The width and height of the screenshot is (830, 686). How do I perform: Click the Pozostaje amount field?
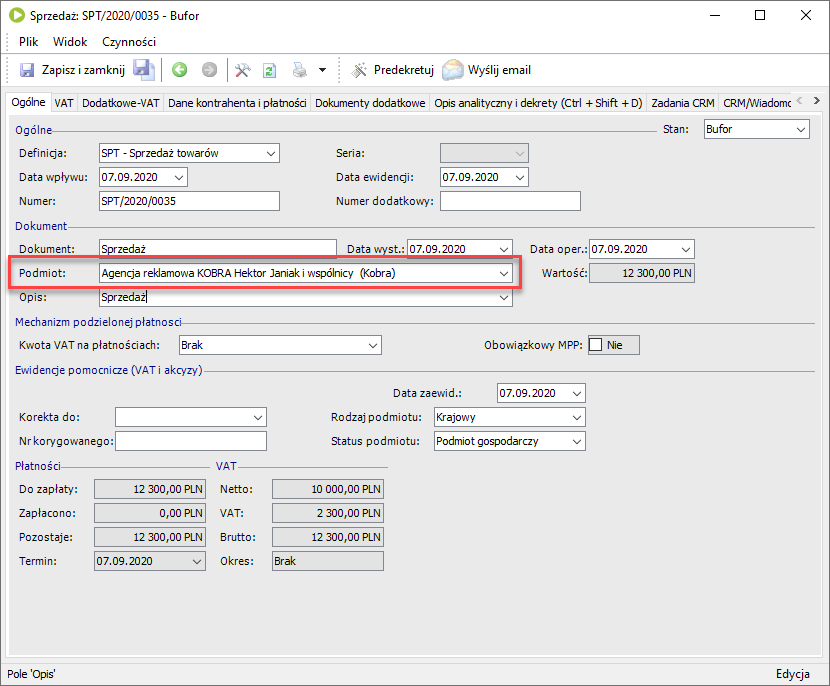point(150,537)
